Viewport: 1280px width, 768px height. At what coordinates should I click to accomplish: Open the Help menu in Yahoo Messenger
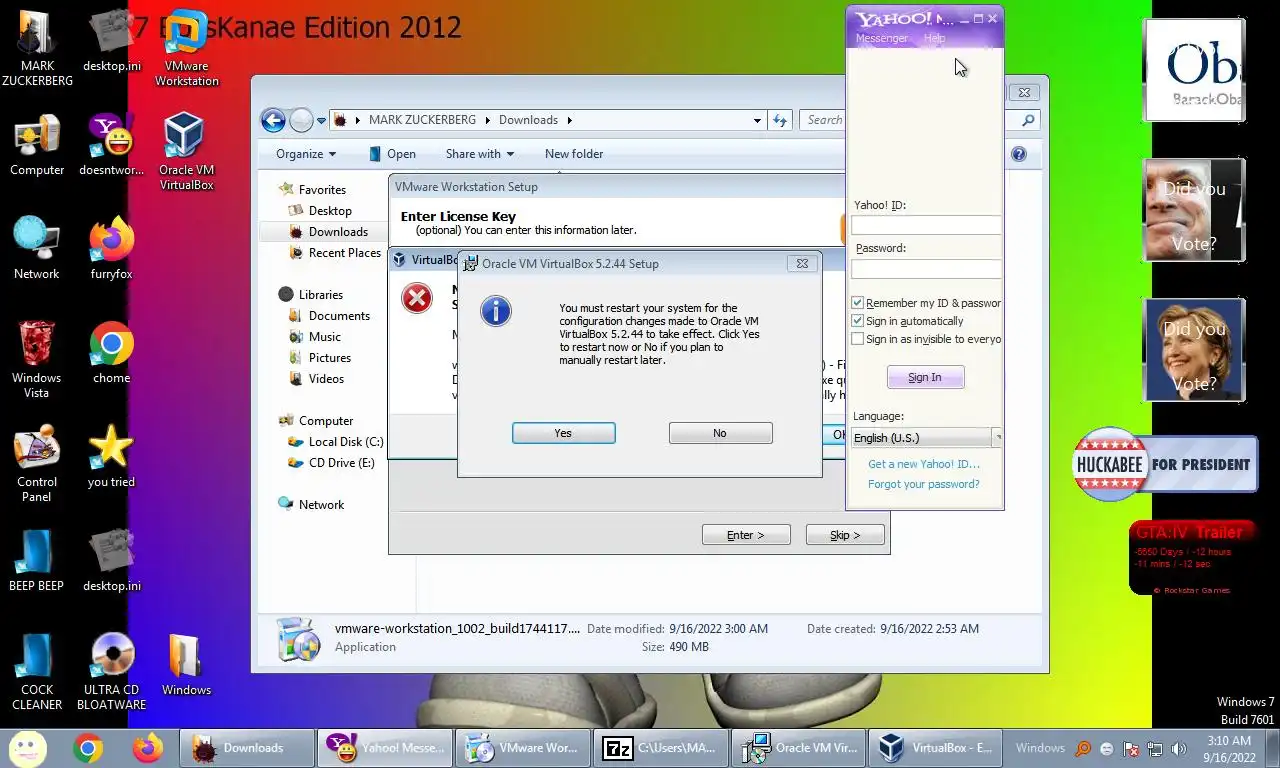click(x=934, y=38)
